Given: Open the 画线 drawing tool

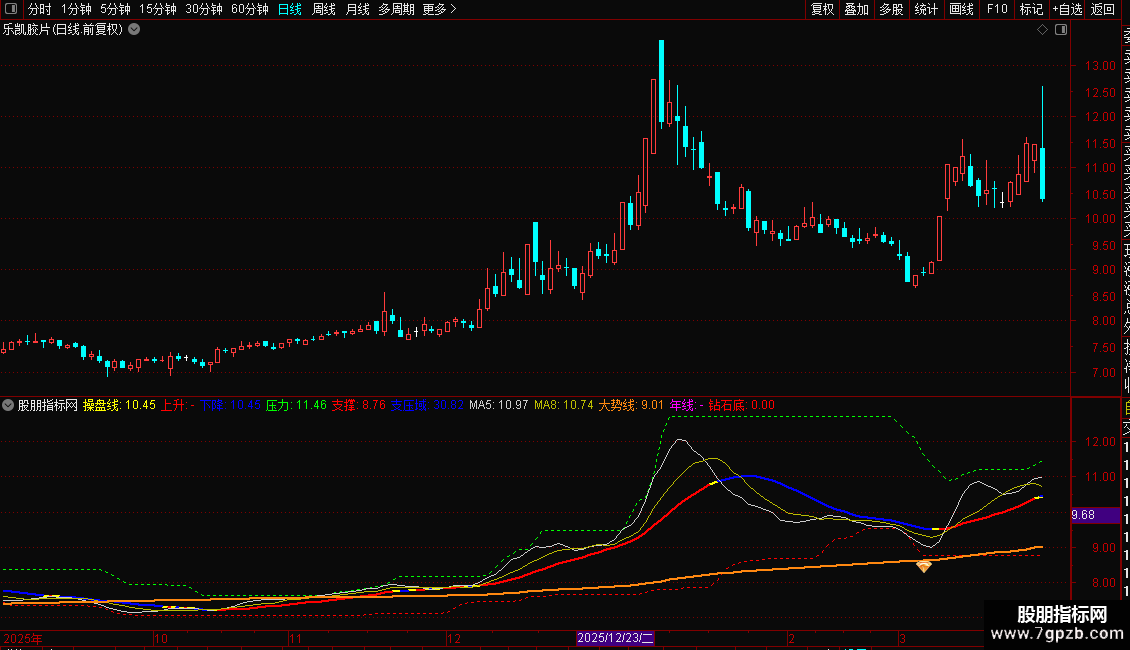Looking at the screenshot, I should point(961,9).
